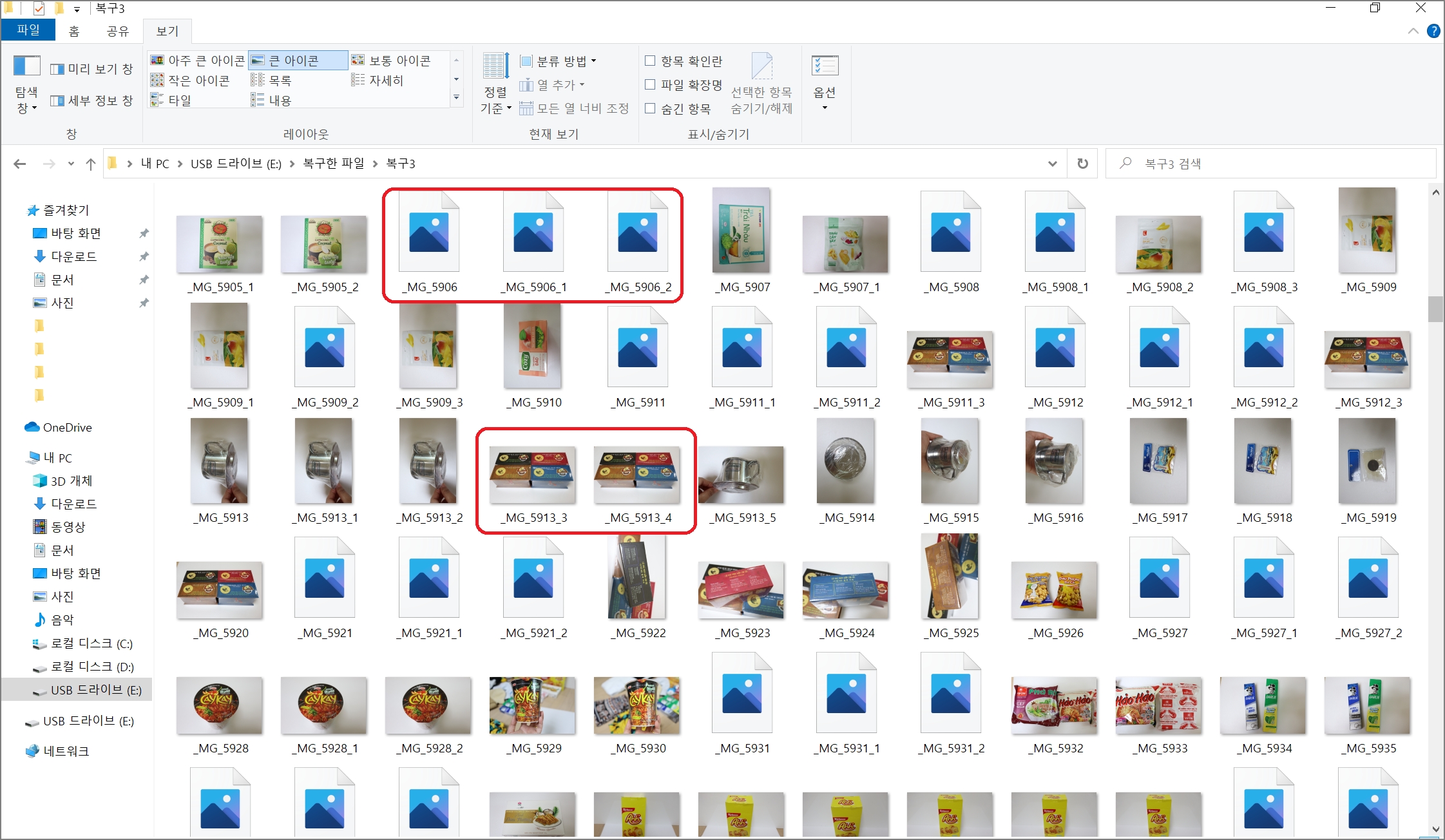Select extra large icons (아주 큰 아이콘) layout
The height and width of the screenshot is (840, 1445).
198,61
